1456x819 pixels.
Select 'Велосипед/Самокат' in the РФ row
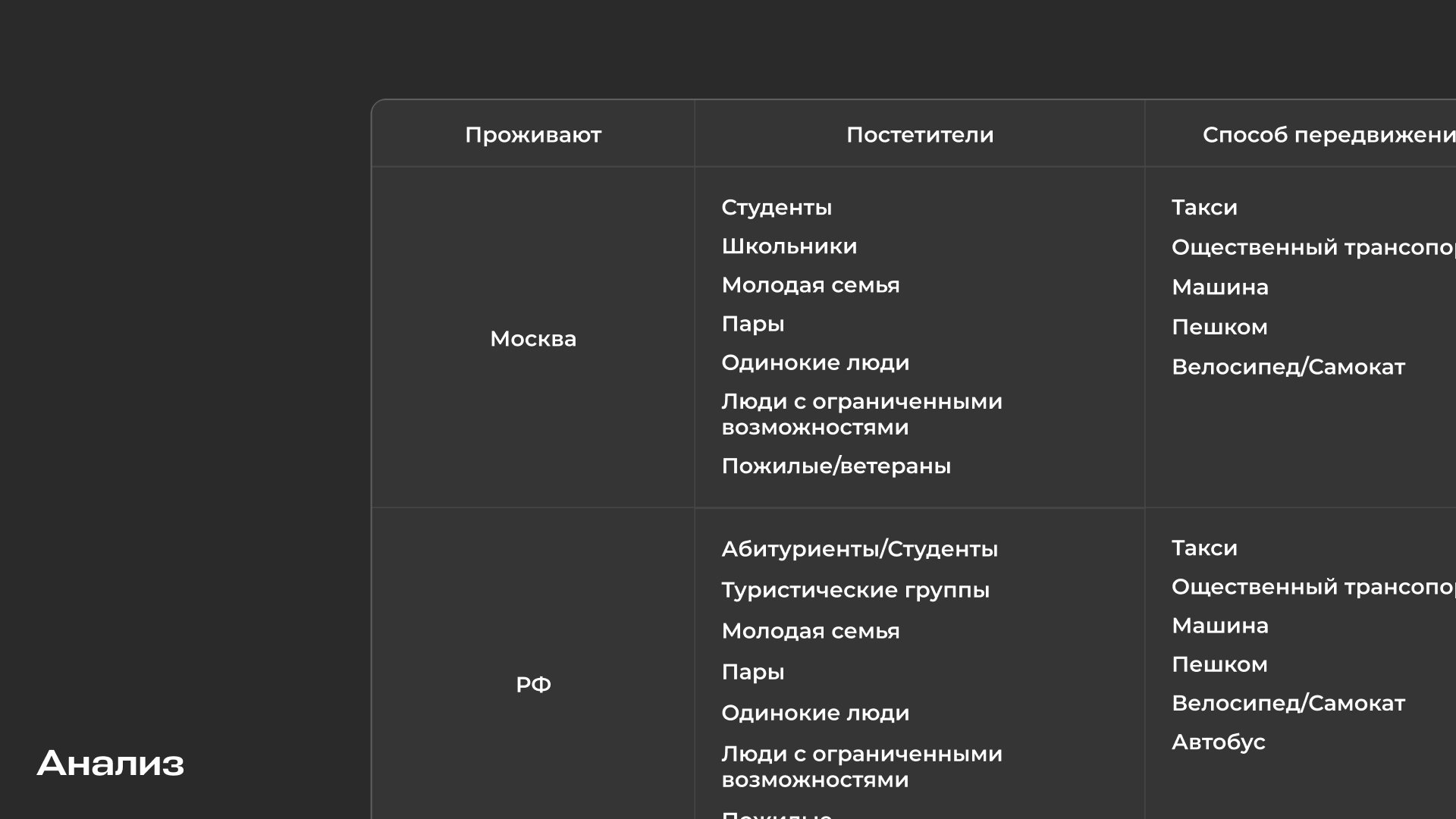click(x=1288, y=704)
